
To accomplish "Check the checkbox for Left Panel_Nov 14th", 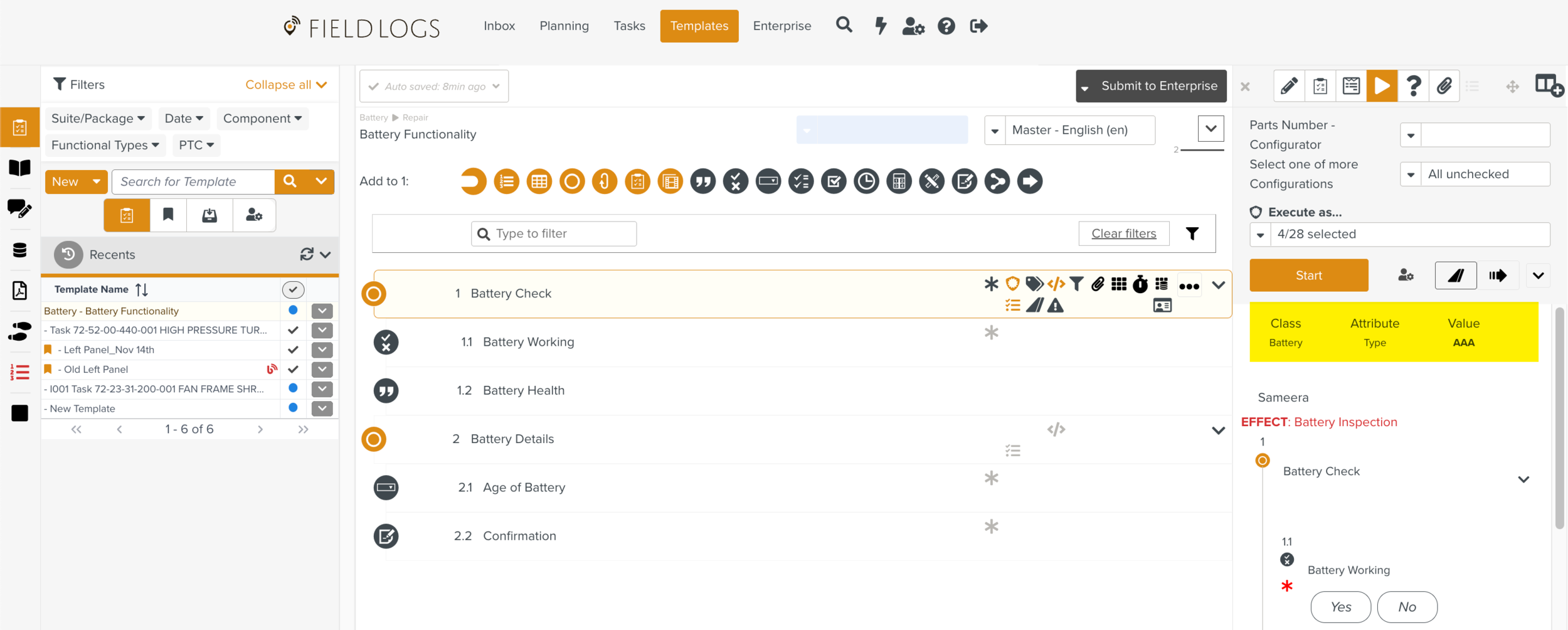I will click(292, 350).
